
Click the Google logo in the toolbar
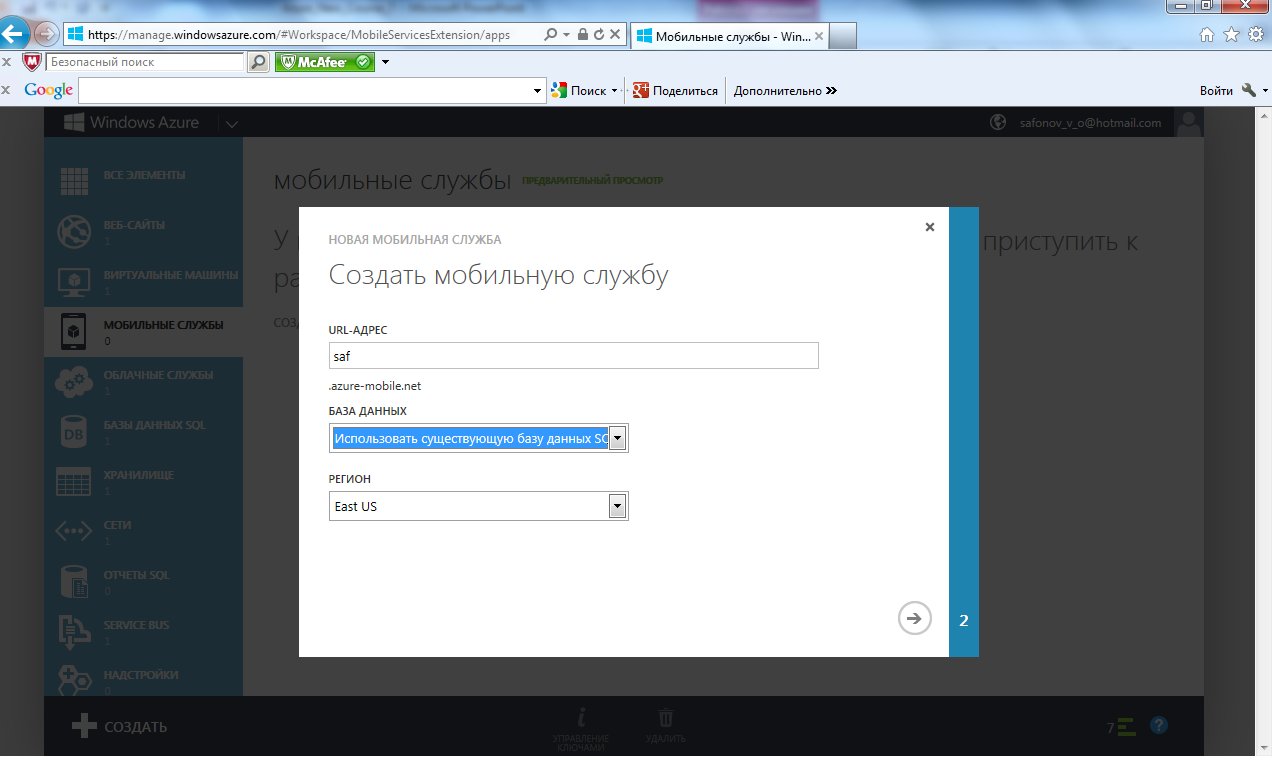tap(49, 90)
